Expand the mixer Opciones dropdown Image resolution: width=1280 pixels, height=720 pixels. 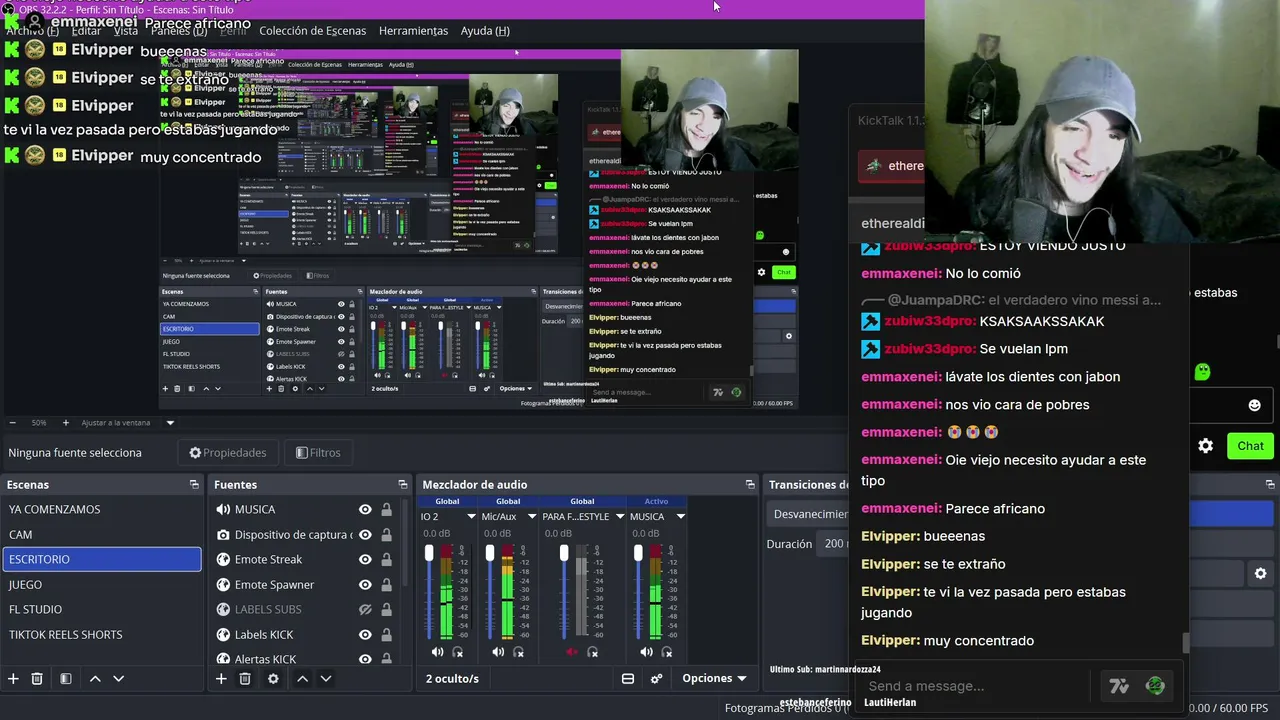click(714, 679)
